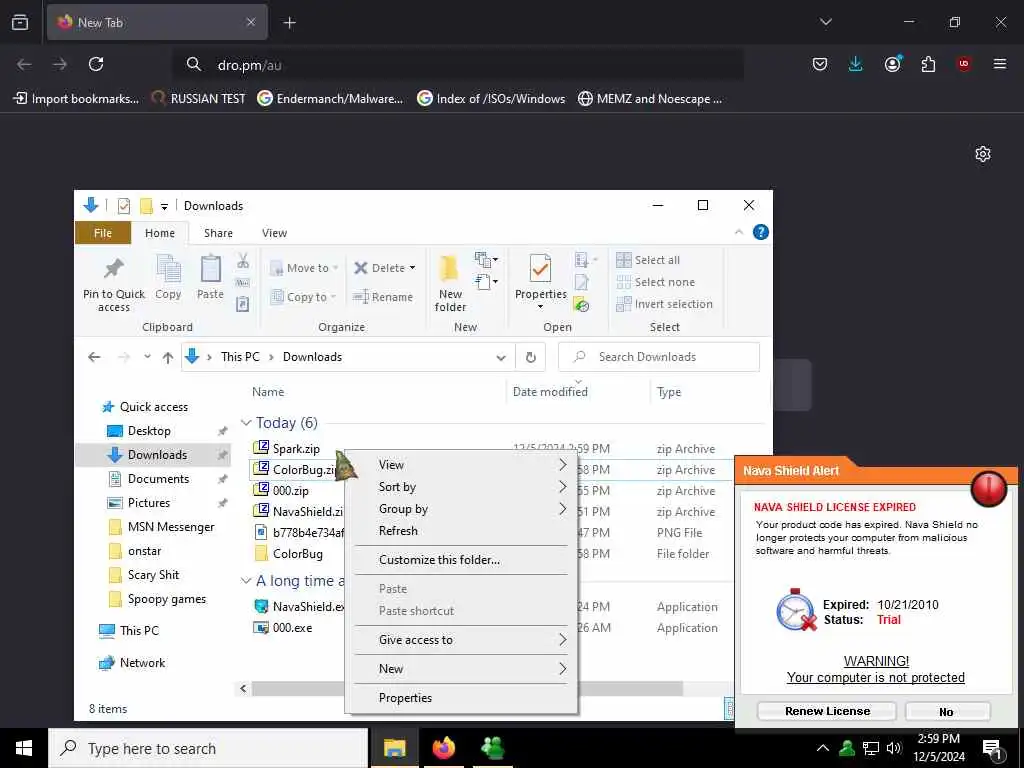
Task: Click the Edit icon in Open group
Action: tap(581, 283)
